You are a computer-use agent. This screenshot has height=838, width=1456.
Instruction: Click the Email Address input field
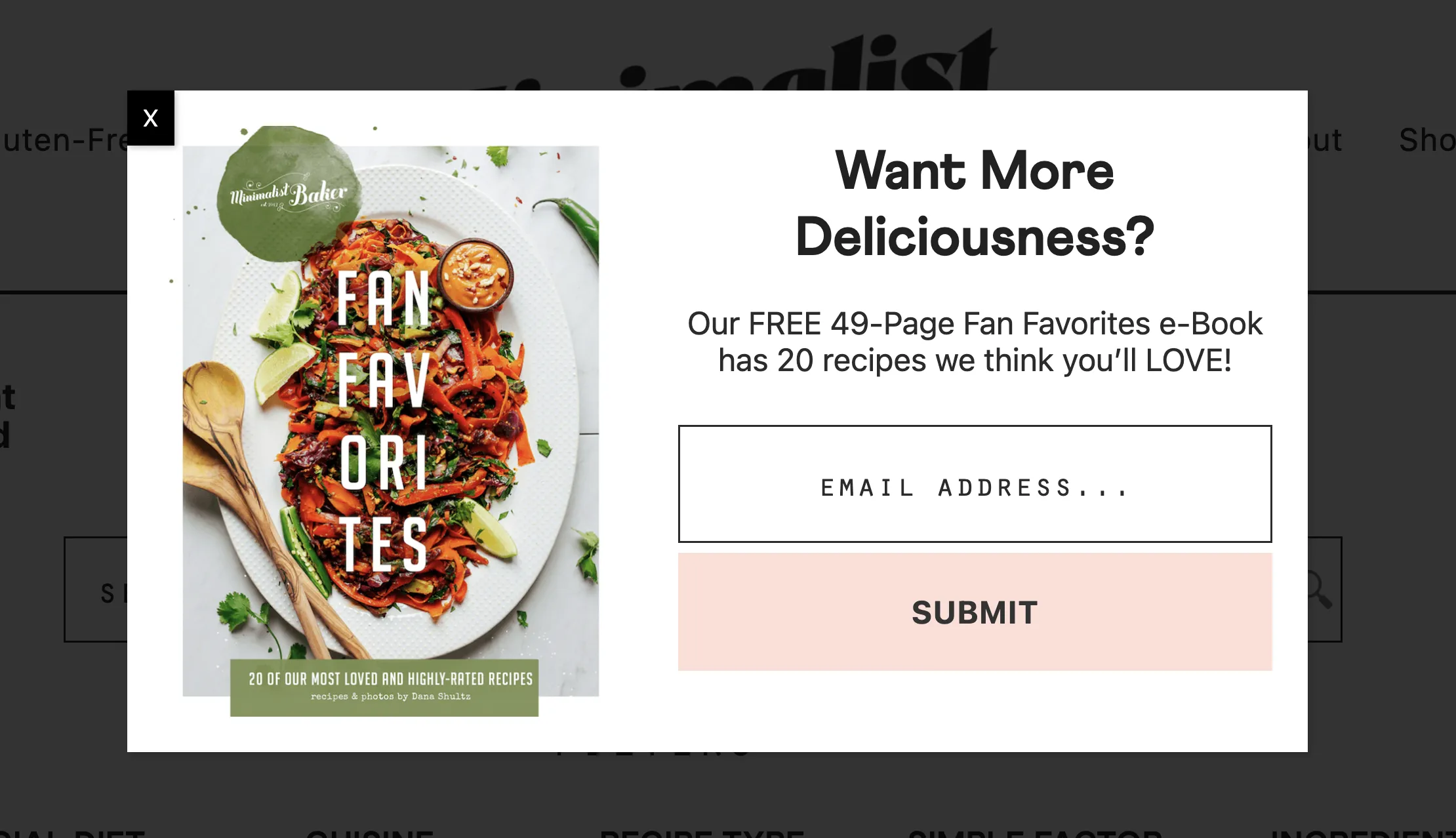pos(975,484)
